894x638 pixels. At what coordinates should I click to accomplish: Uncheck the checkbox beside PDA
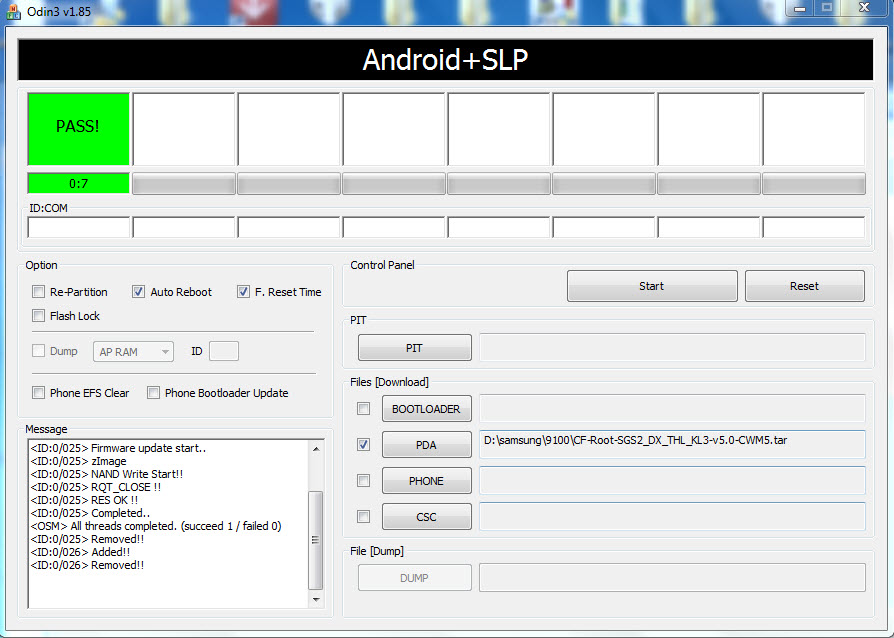coord(363,445)
